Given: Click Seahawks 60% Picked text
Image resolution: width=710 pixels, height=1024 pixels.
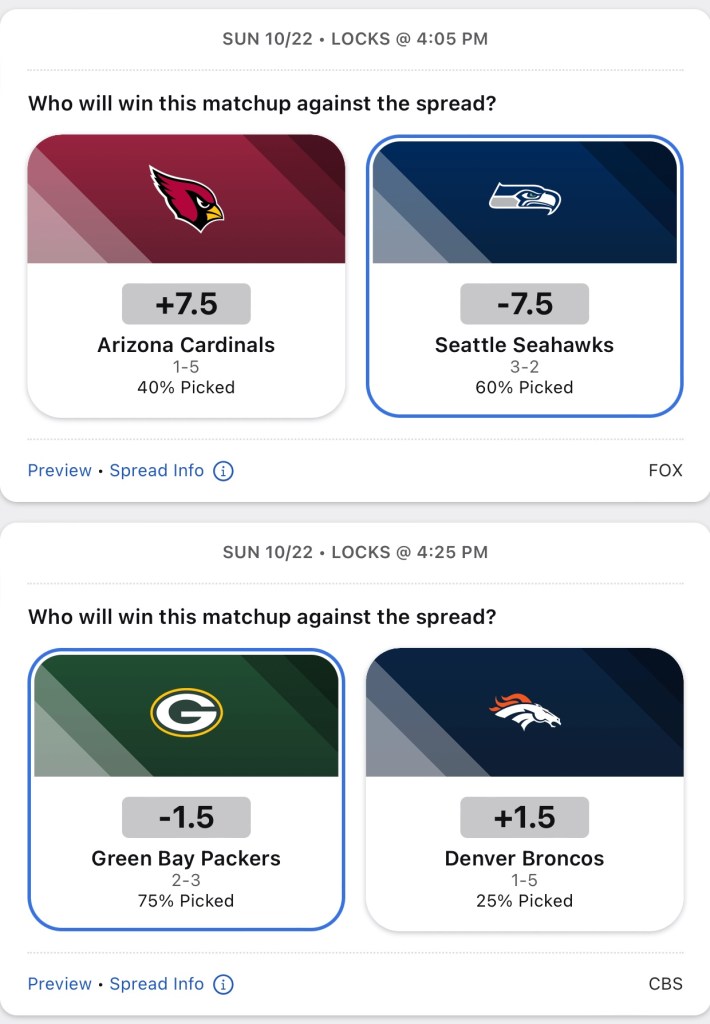Looking at the screenshot, I should 524,387.
